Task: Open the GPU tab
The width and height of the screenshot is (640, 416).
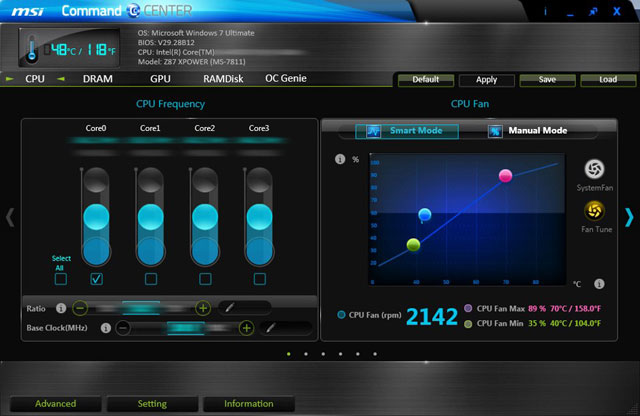Action: point(160,79)
